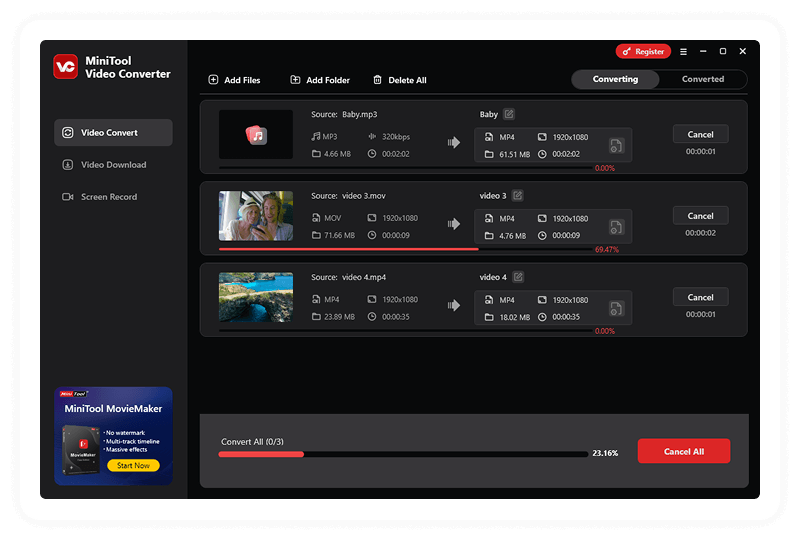Open Screen Record in the sidebar

point(109,197)
